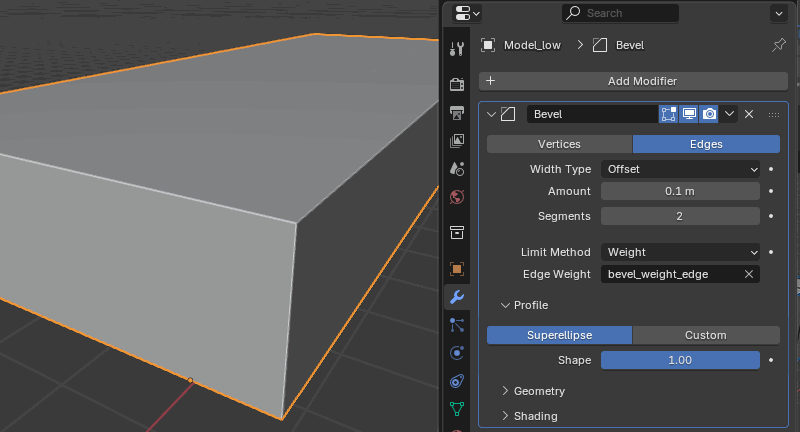Remove the Bevel modifier
Image resolution: width=800 pixels, height=432 pixels.
pyautogui.click(x=748, y=114)
